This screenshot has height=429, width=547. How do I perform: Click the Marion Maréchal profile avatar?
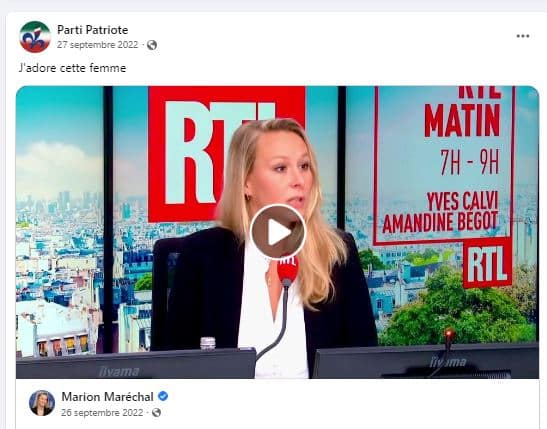click(x=42, y=403)
